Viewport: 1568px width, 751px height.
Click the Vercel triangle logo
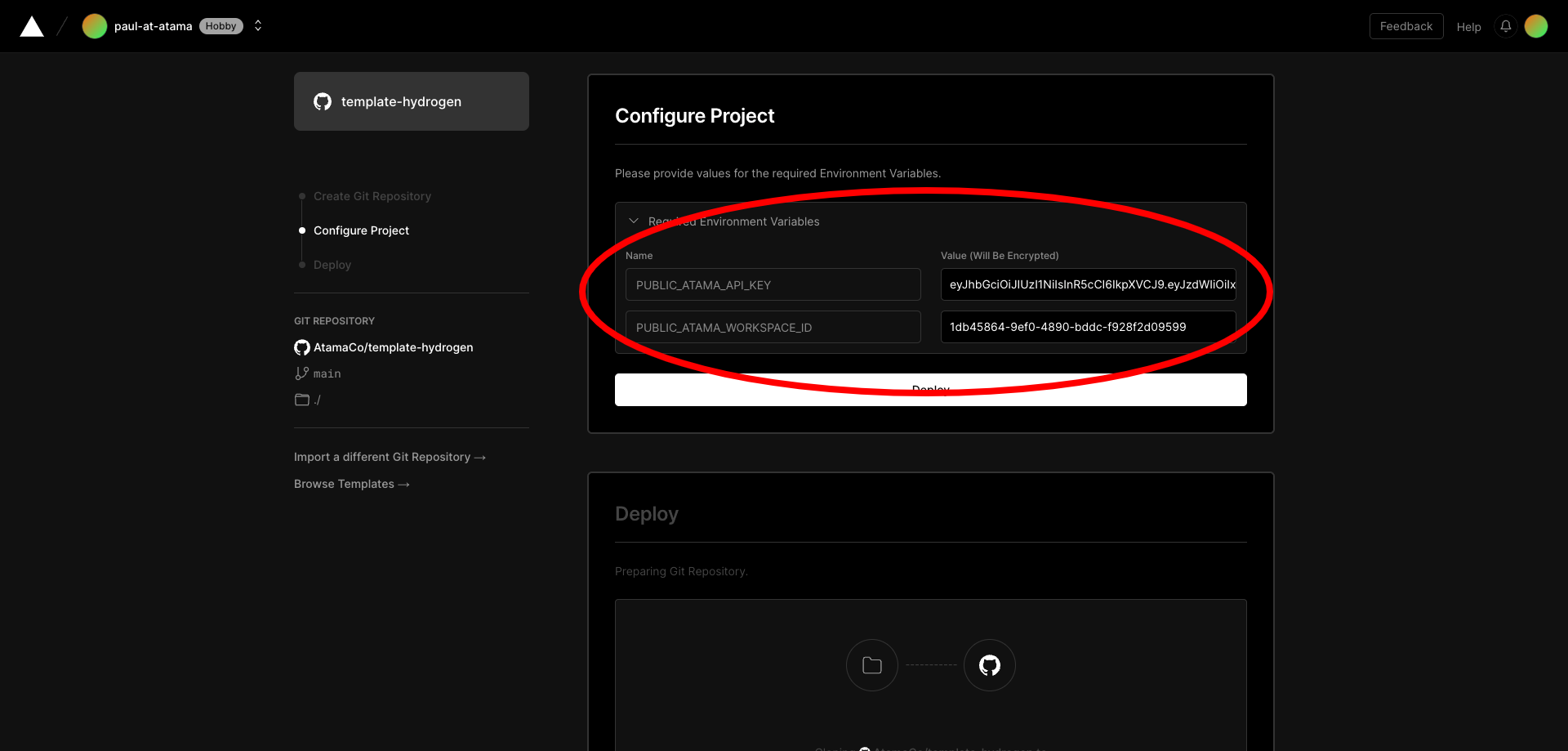click(32, 26)
